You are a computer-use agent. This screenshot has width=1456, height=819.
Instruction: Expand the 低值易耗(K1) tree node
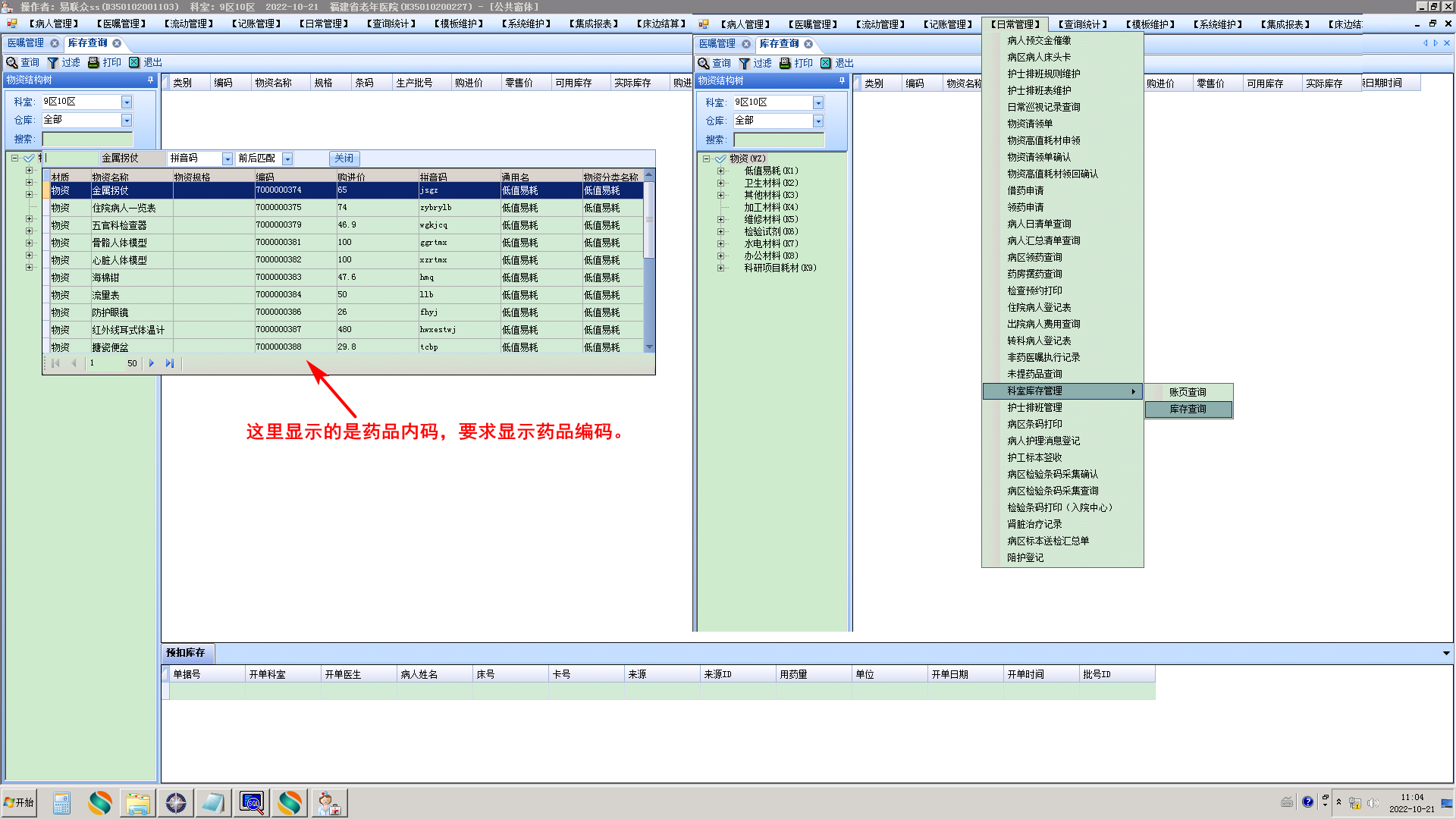(x=720, y=171)
